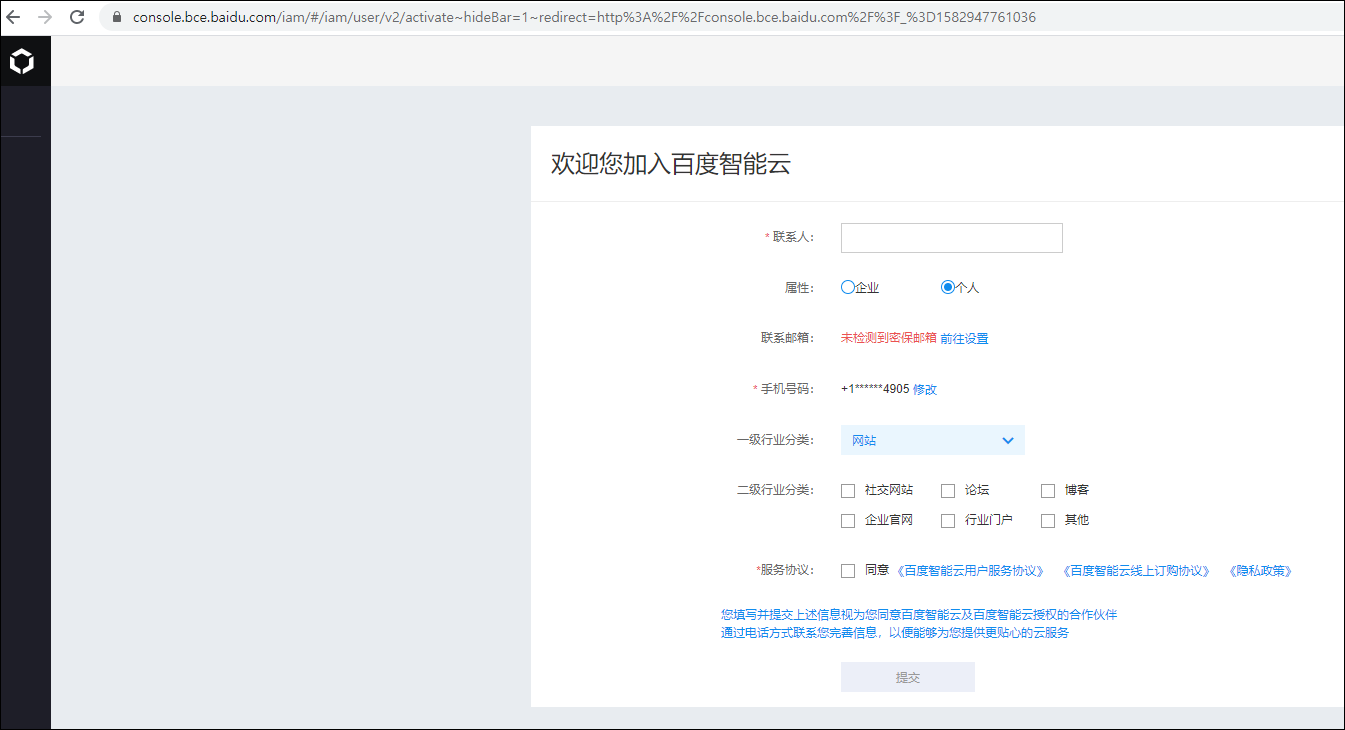Open 百度智能云线上订购协议 link
Screen dimensions: 1345x730
[1136, 571]
